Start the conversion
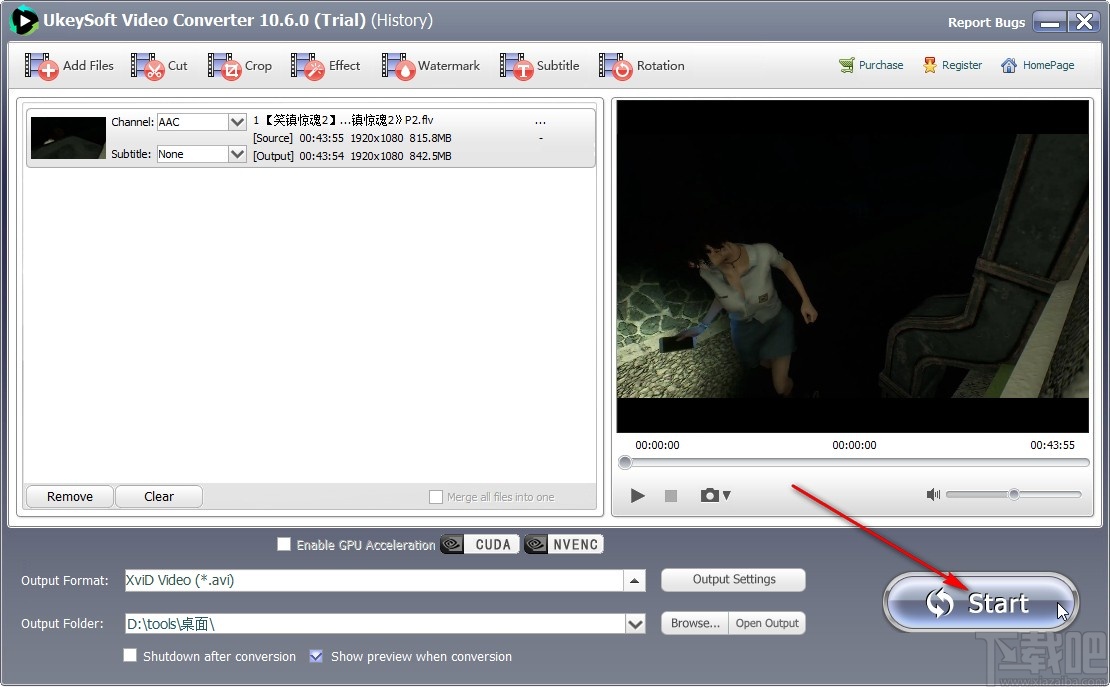 coord(981,603)
